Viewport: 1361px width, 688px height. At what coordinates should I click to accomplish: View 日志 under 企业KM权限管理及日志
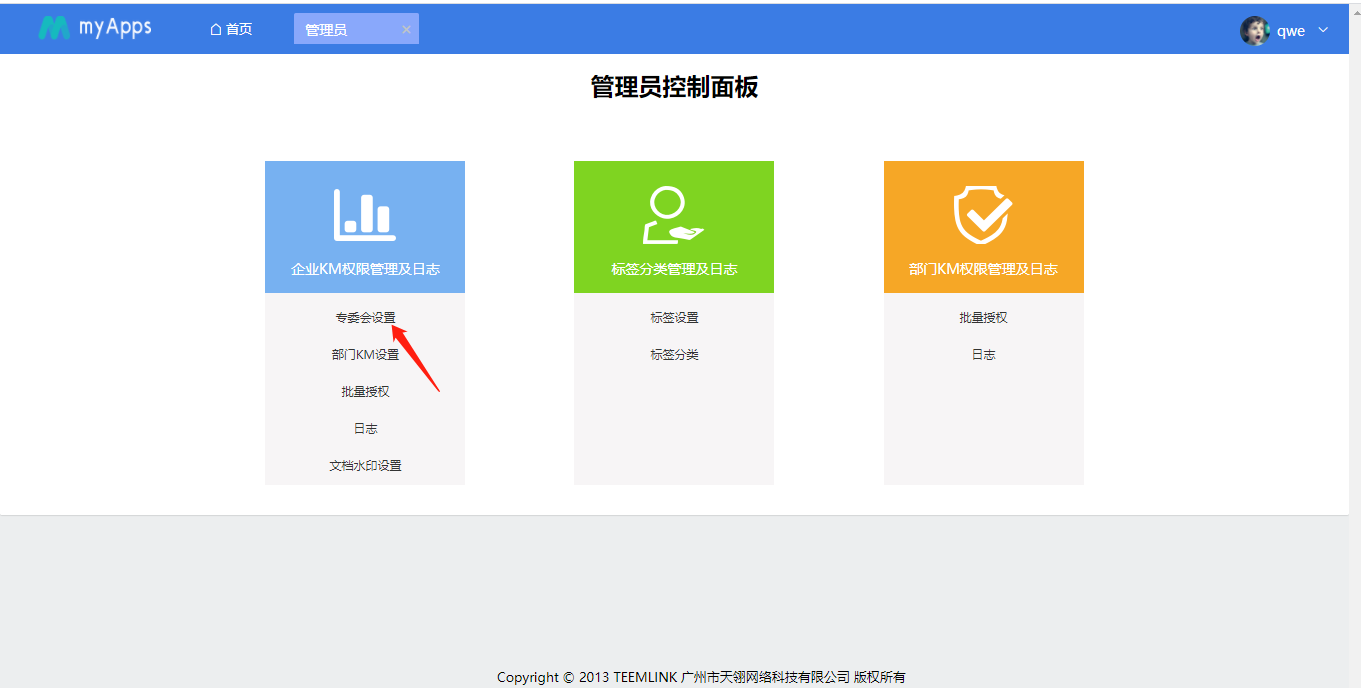coord(365,429)
